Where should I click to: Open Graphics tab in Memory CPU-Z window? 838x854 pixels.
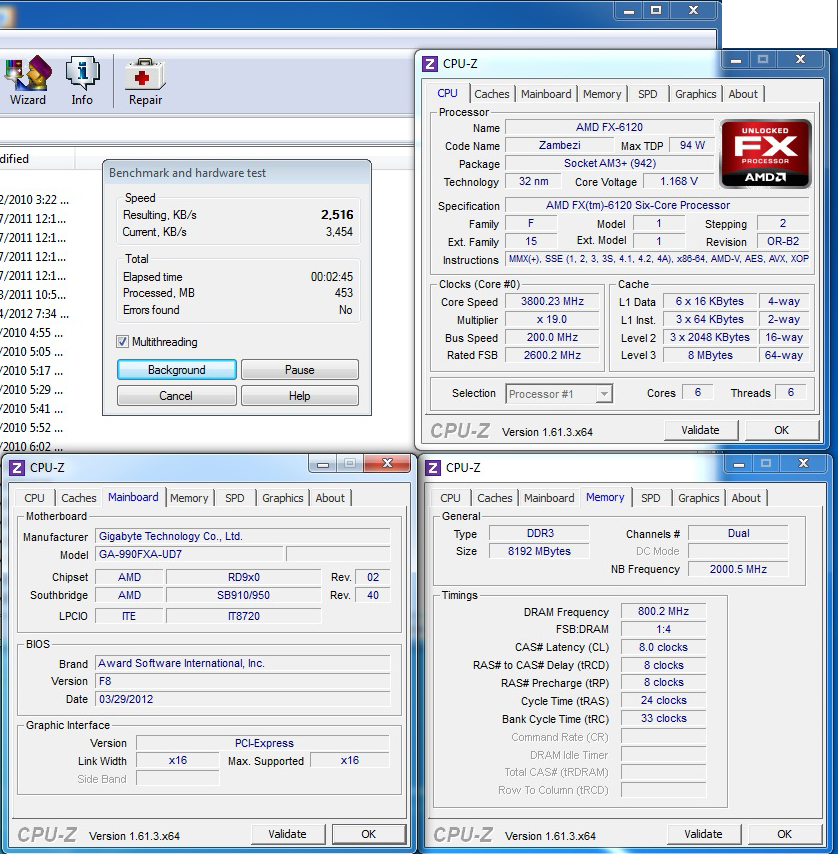tap(699, 498)
